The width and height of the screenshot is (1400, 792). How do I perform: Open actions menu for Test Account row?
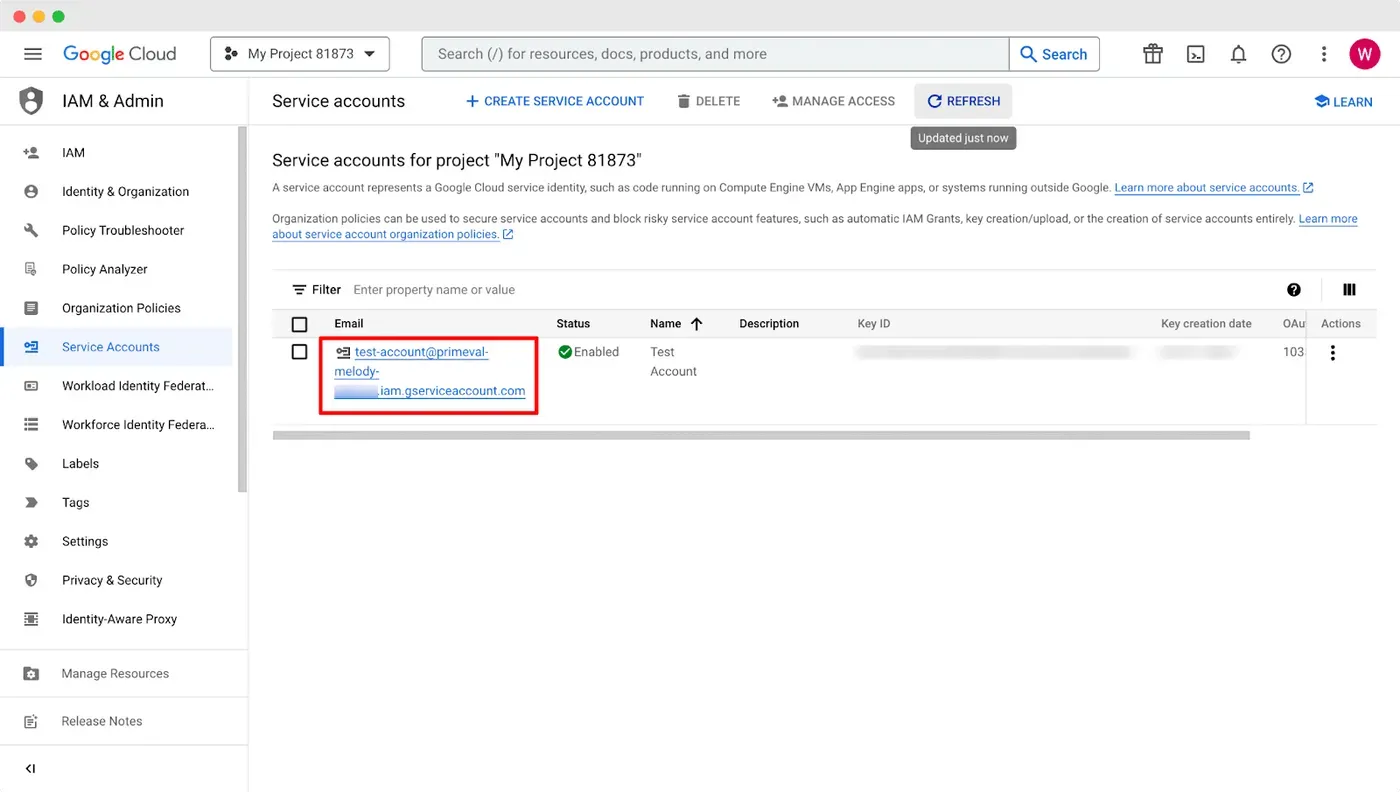(x=1332, y=353)
